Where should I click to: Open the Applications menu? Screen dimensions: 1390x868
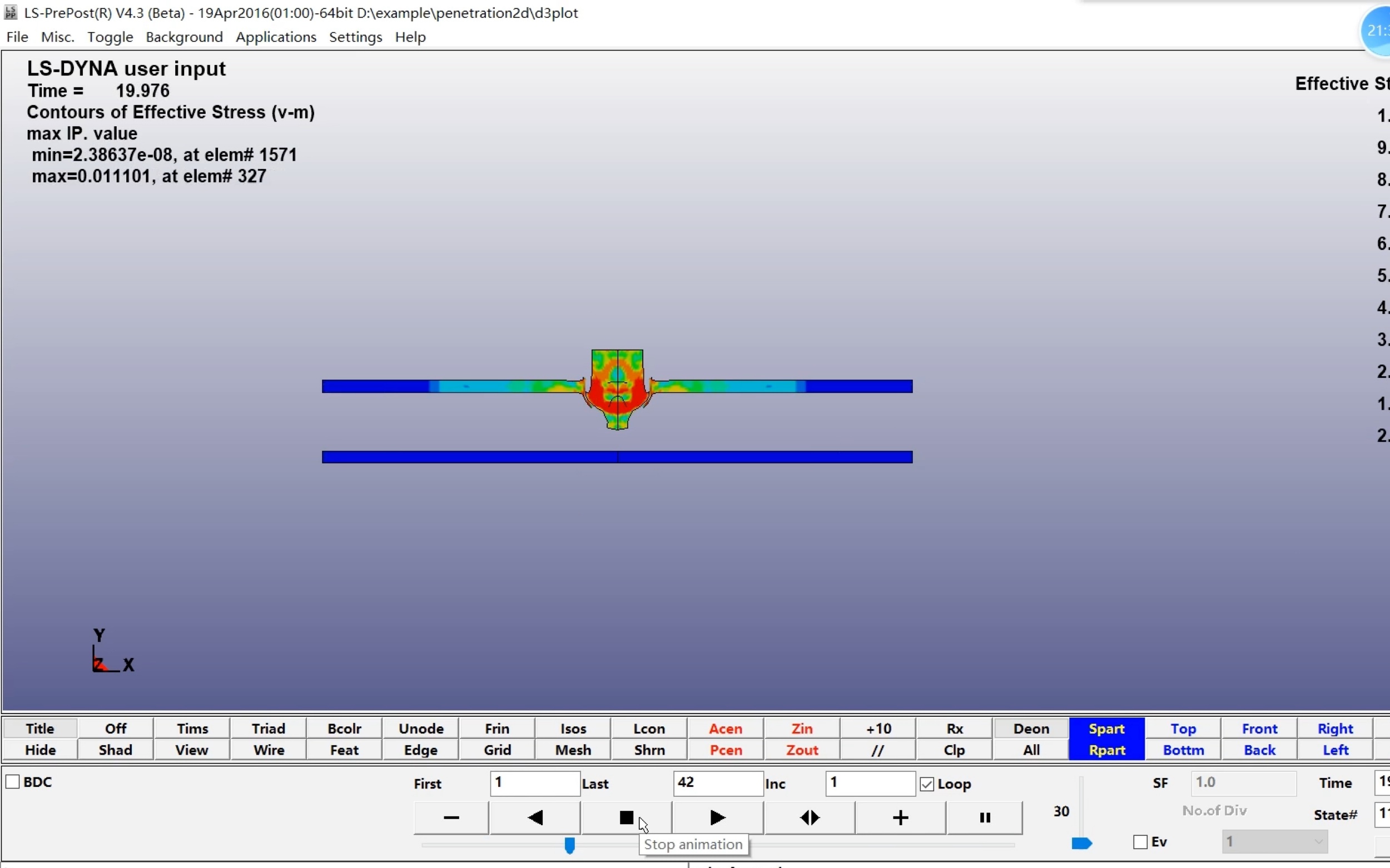(276, 37)
